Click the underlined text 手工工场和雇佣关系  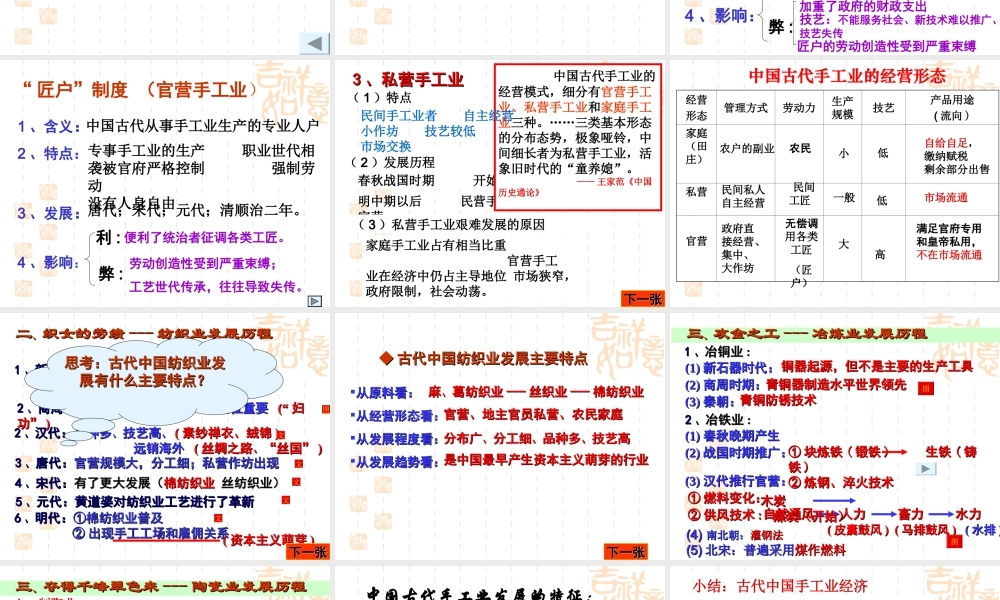click(170, 534)
